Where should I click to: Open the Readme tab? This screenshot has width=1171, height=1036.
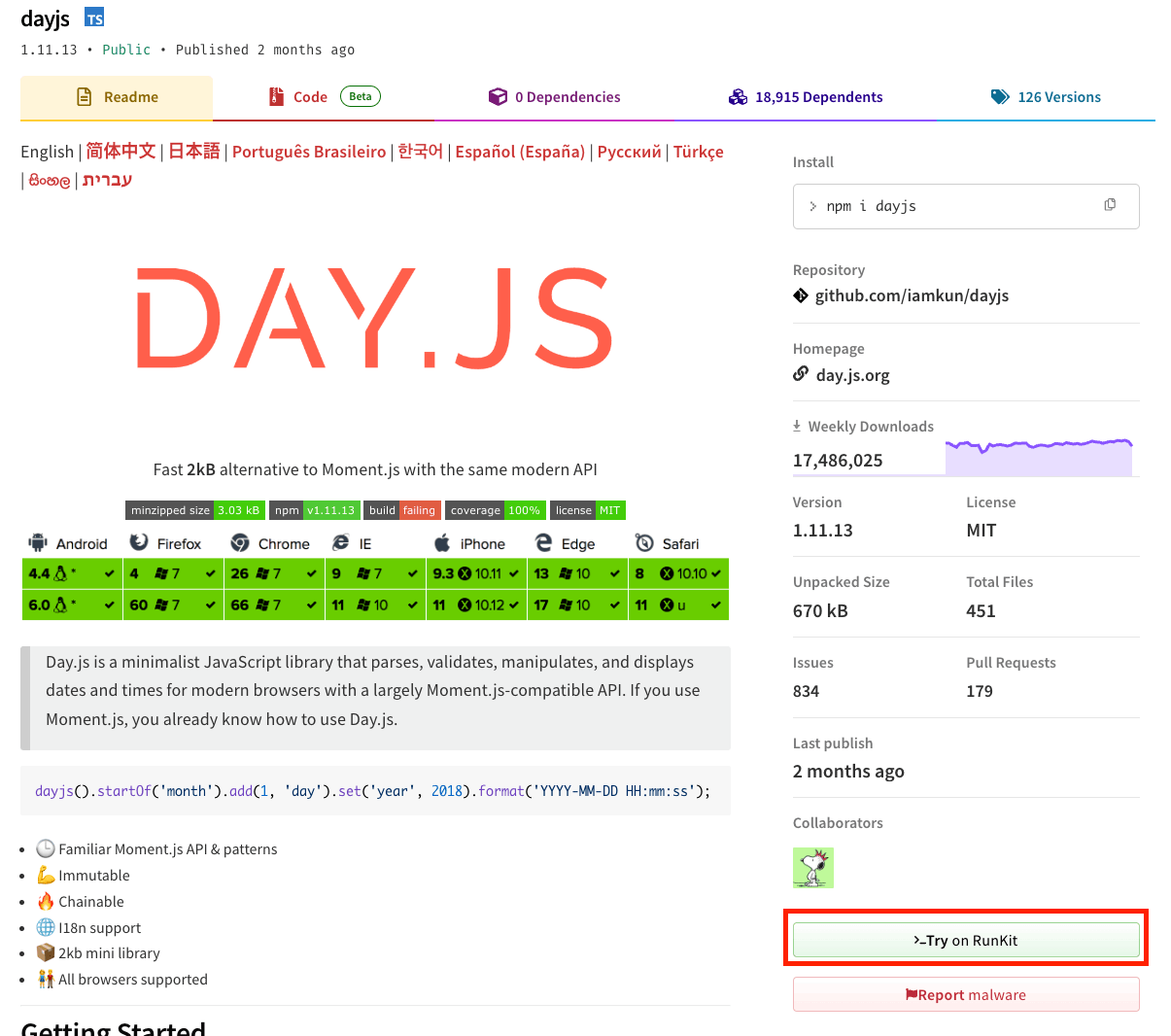click(117, 97)
